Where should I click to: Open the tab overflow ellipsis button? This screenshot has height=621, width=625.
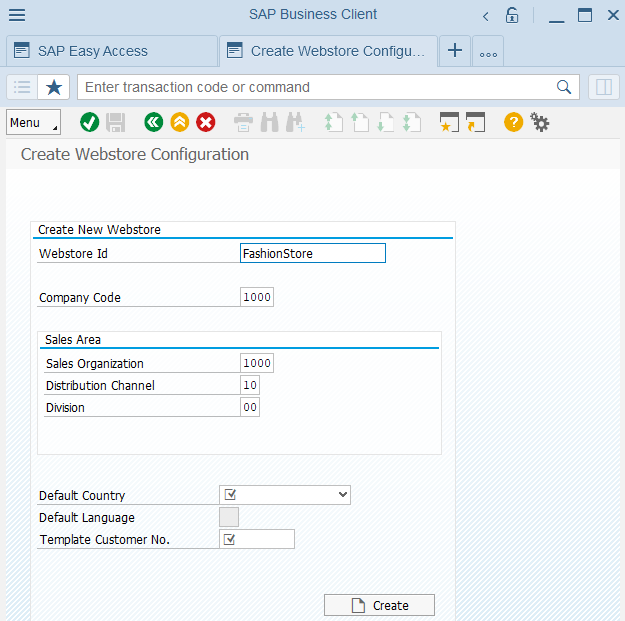pos(488,51)
